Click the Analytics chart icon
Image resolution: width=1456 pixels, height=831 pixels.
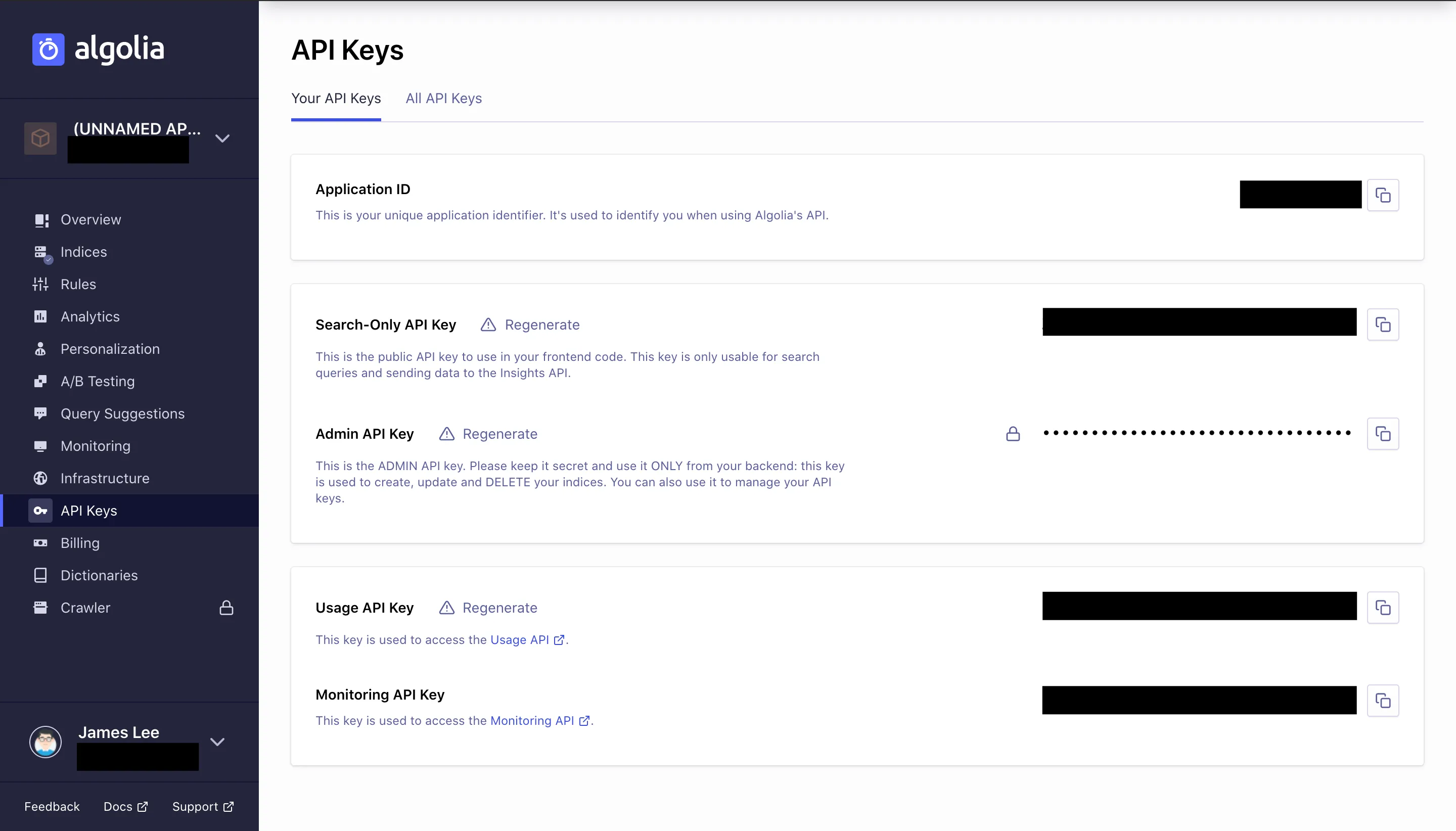click(x=40, y=317)
